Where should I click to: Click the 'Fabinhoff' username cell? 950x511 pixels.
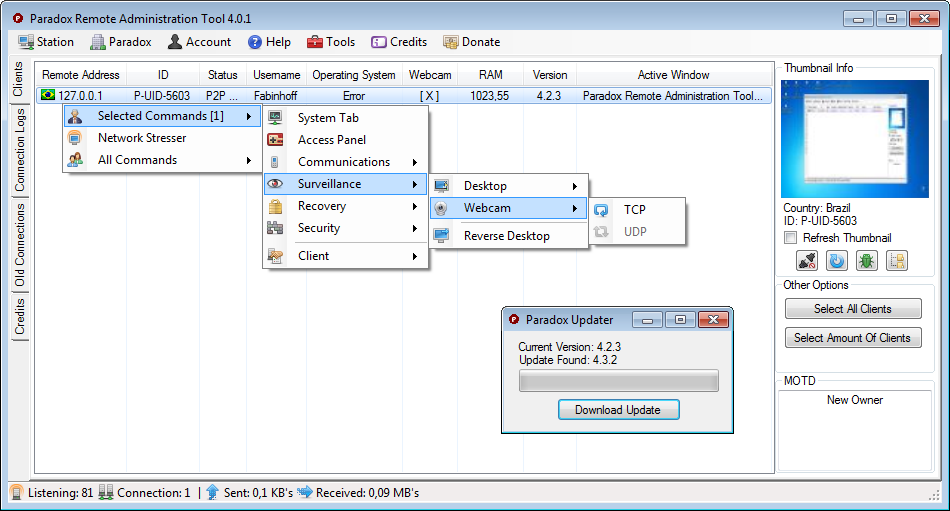coord(276,96)
